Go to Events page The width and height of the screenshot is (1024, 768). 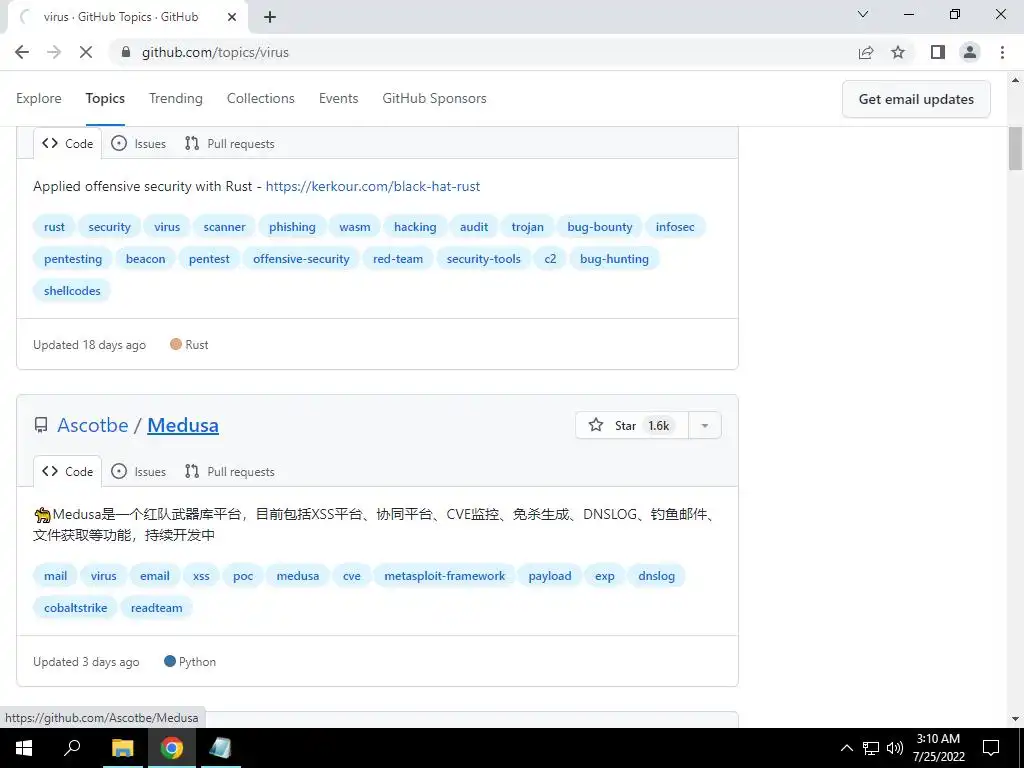[338, 99]
